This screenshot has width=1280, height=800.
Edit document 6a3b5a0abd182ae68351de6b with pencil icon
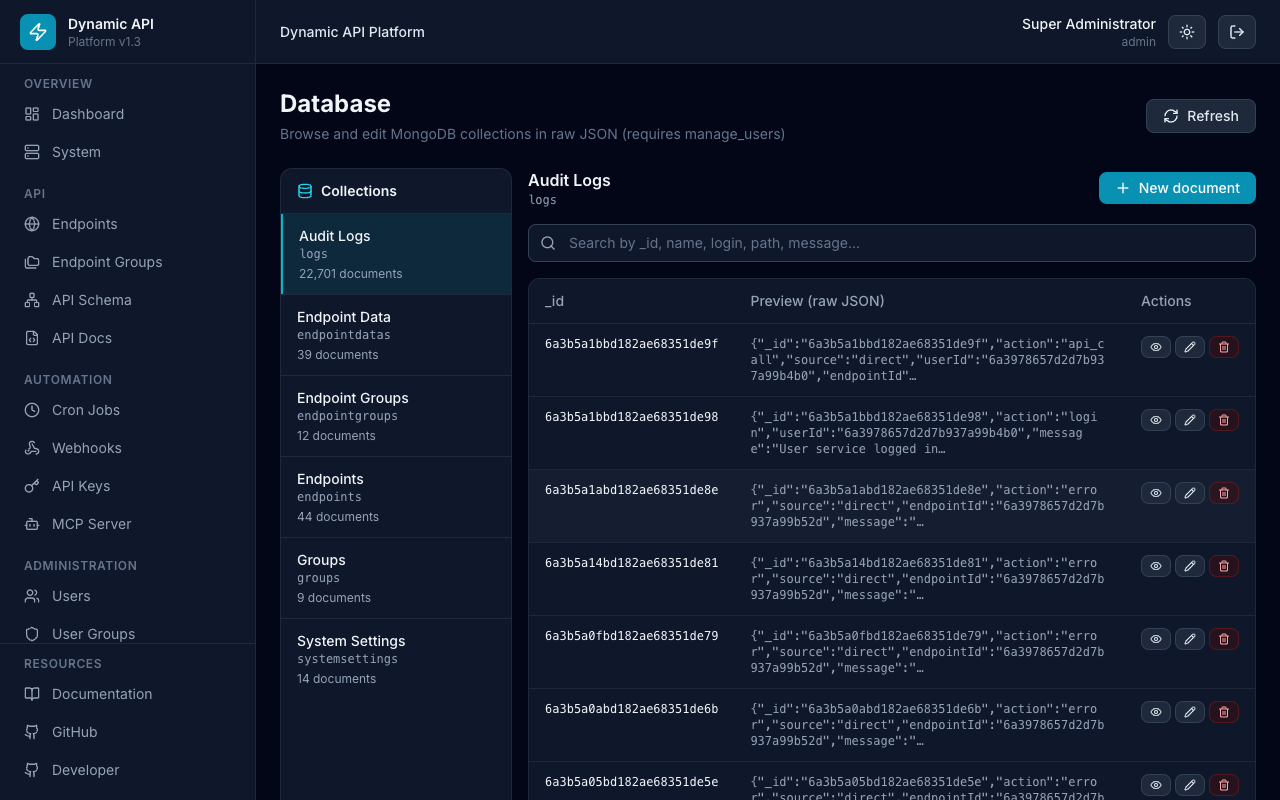(x=1190, y=712)
